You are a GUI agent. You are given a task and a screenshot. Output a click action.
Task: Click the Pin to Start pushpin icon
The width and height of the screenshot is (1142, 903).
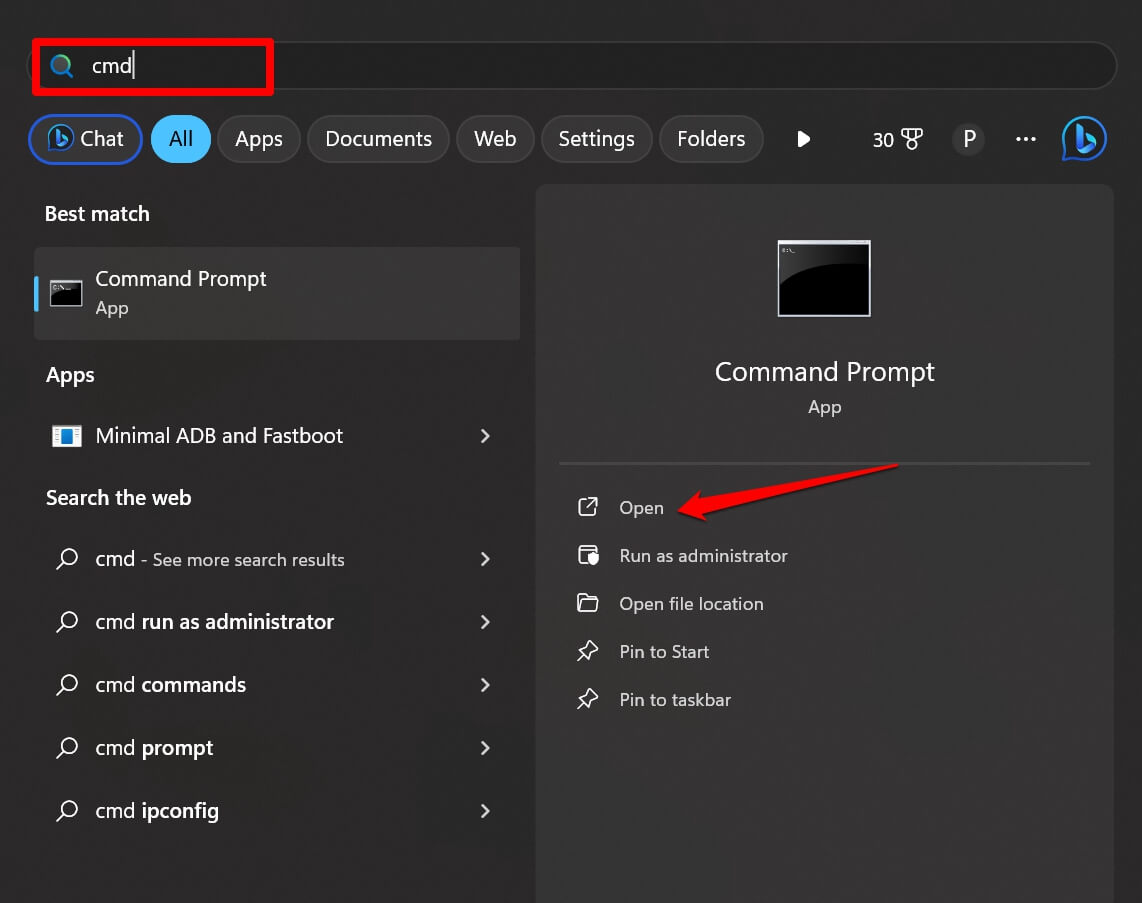click(589, 651)
